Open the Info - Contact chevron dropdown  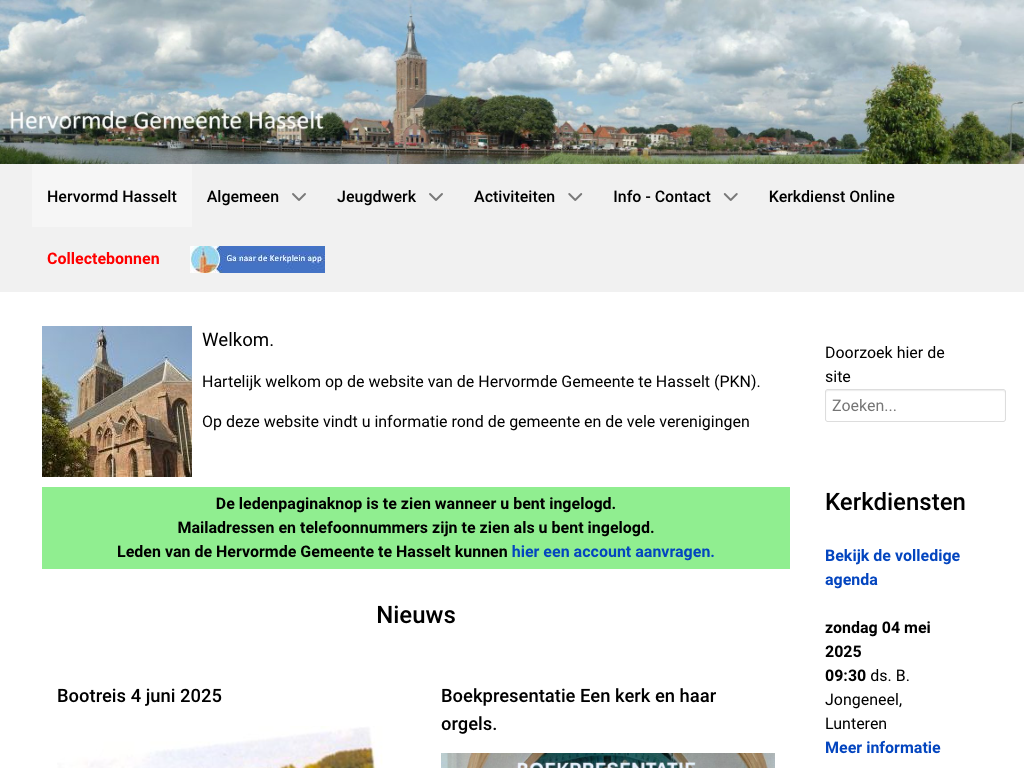click(731, 197)
